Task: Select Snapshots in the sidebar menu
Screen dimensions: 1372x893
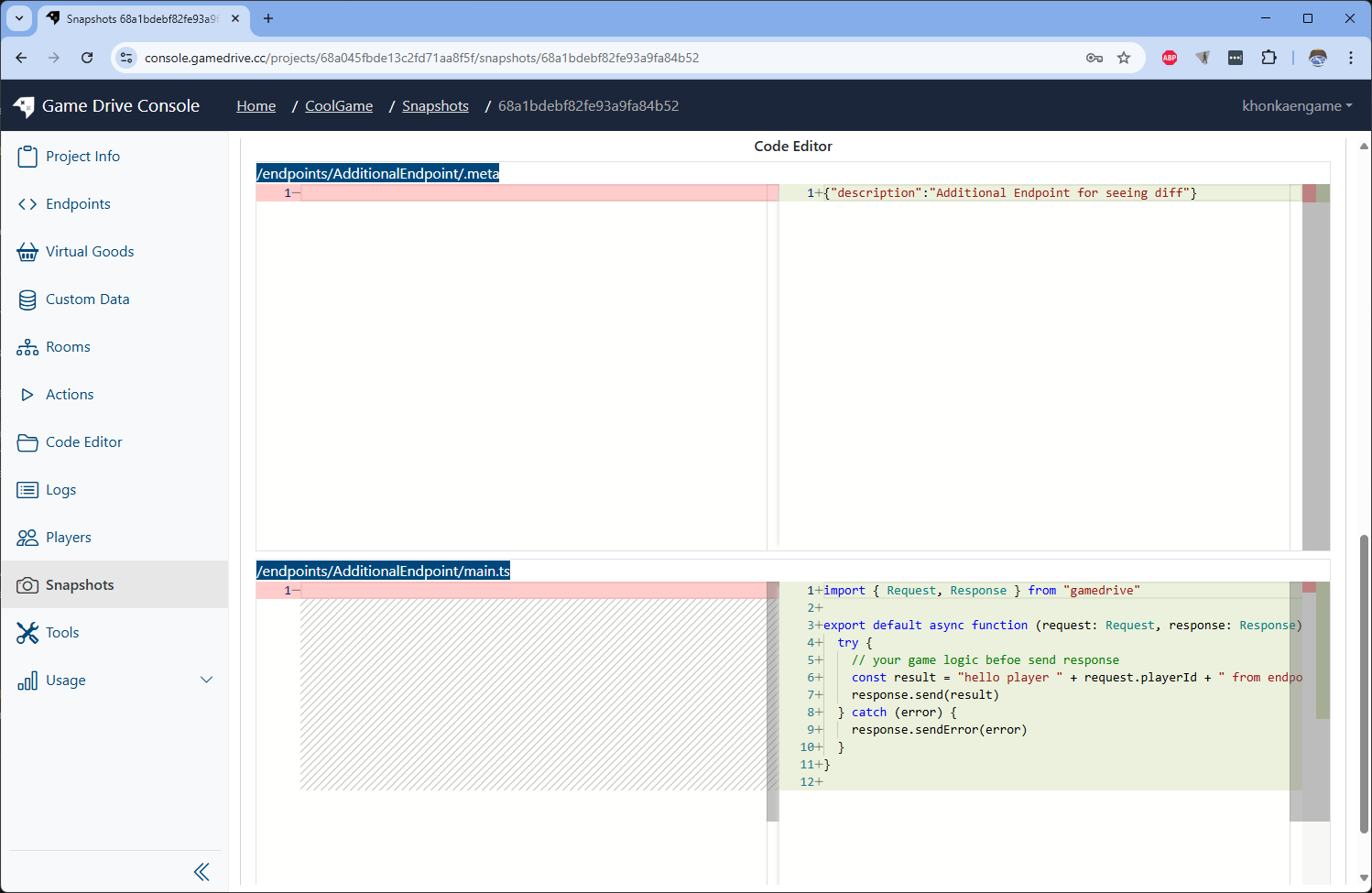Action: click(x=80, y=585)
